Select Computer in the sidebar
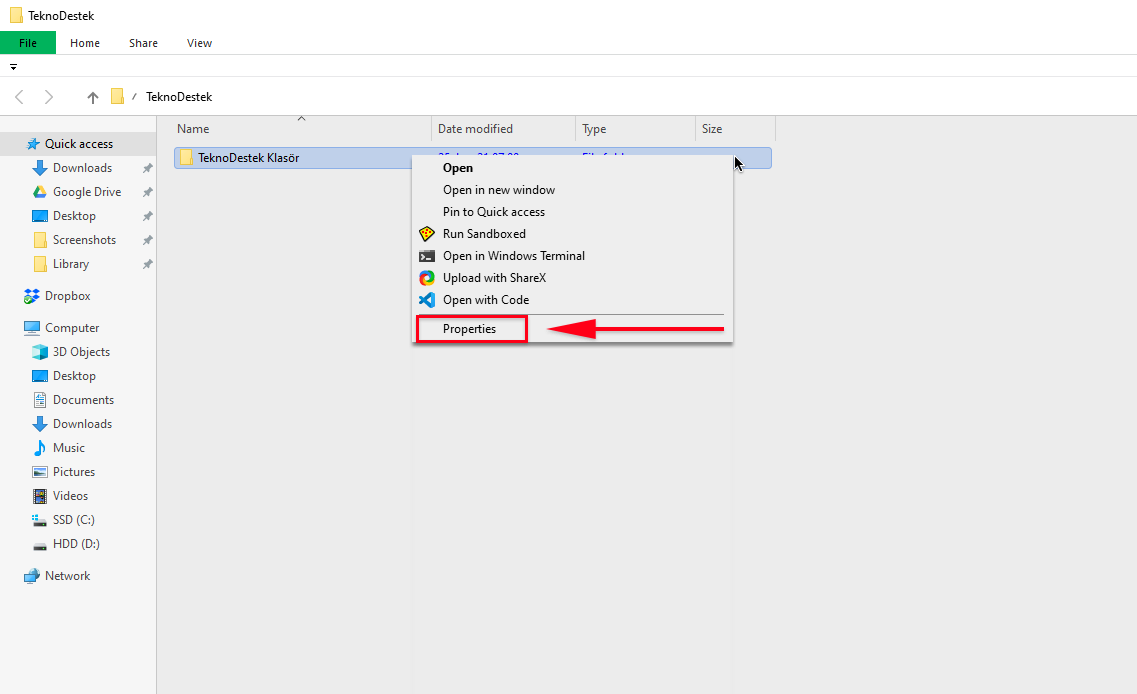The height and width of the screenshot is (694, 1137). 72,328
